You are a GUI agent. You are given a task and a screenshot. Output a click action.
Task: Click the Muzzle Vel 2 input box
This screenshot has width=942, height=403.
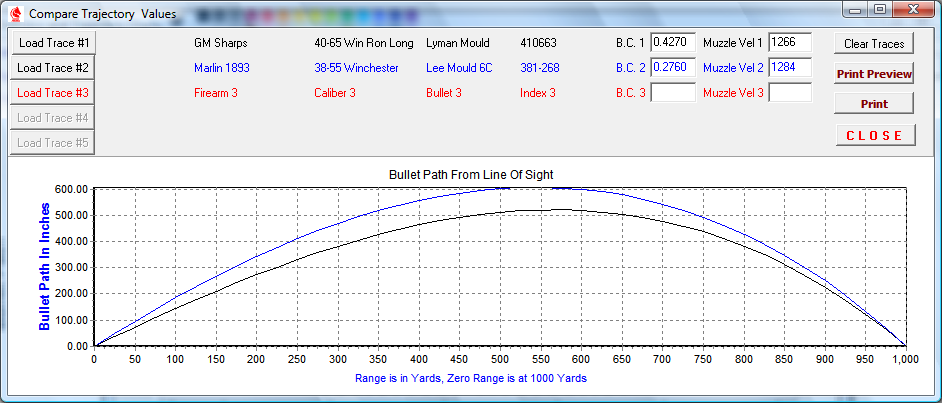[789, 68]
